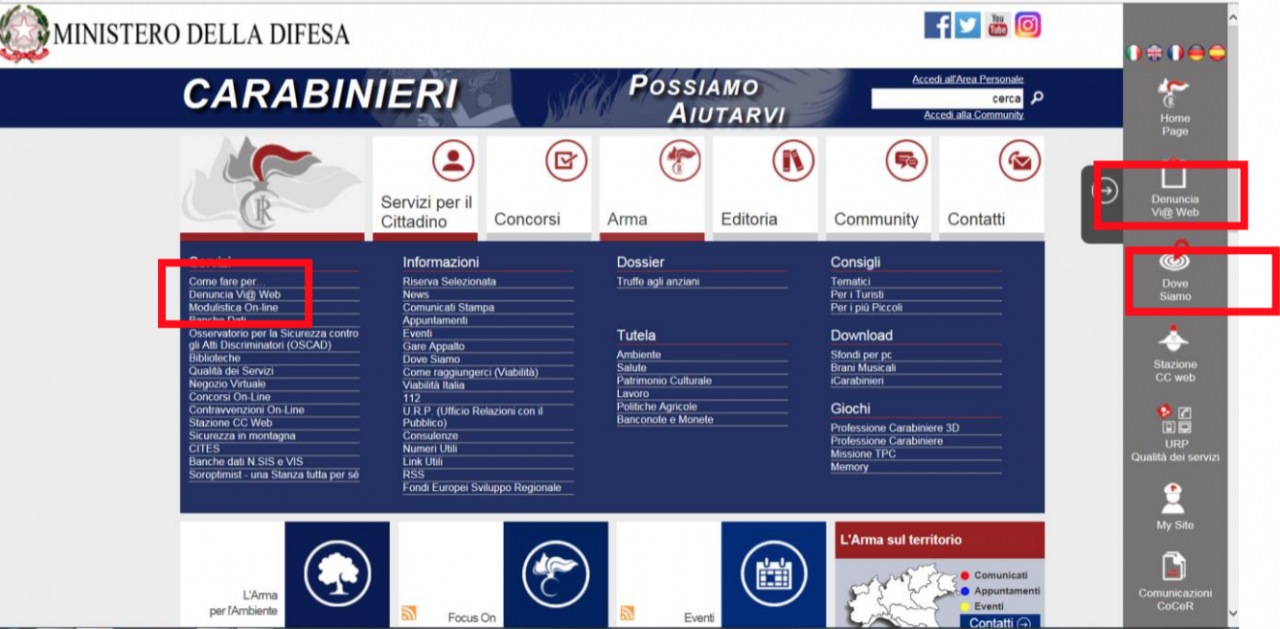Open the Servizi per il Cittadino tab

coord(426,187)
